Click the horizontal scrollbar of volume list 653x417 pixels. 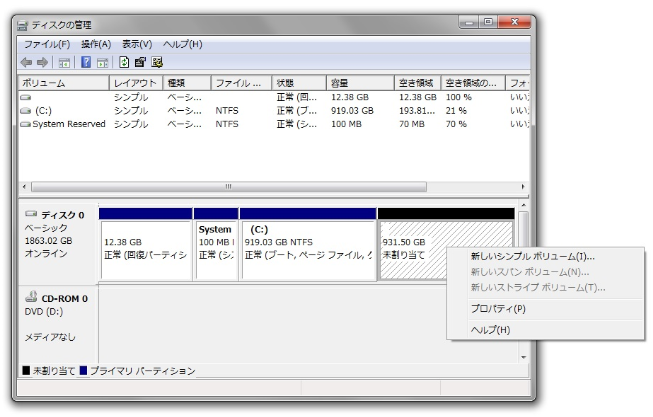pos(228,186)
